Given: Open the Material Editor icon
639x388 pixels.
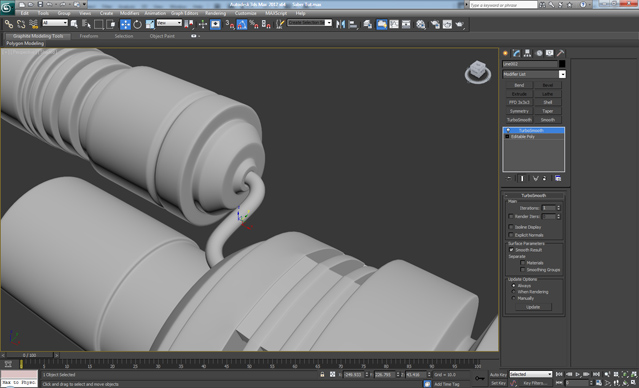Looking at the screenshot, I should point(421,24).
